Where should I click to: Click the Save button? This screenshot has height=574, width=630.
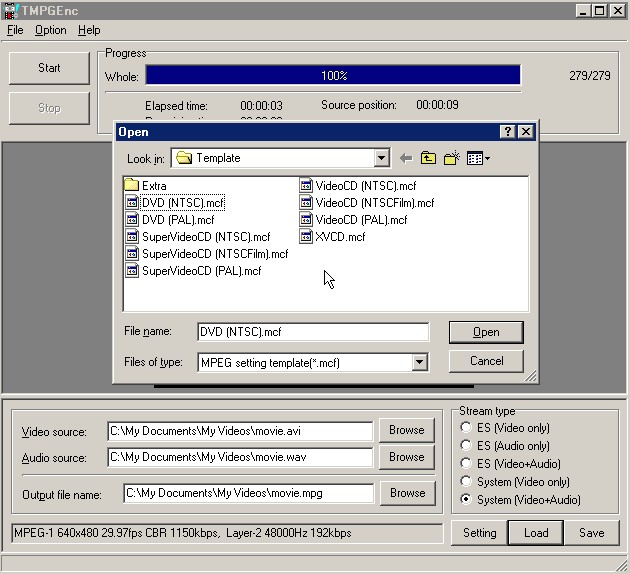tap(591, 533)
